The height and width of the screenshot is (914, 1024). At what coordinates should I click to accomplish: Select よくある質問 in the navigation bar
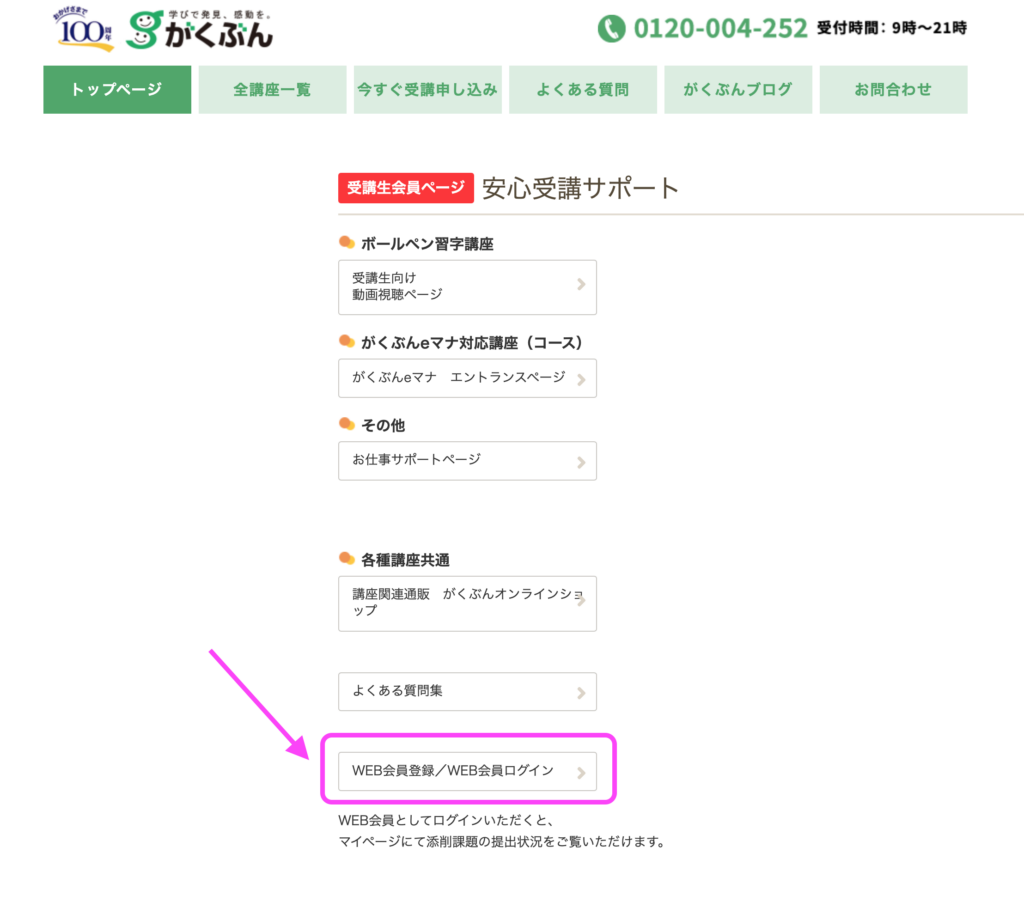point(582,90)
